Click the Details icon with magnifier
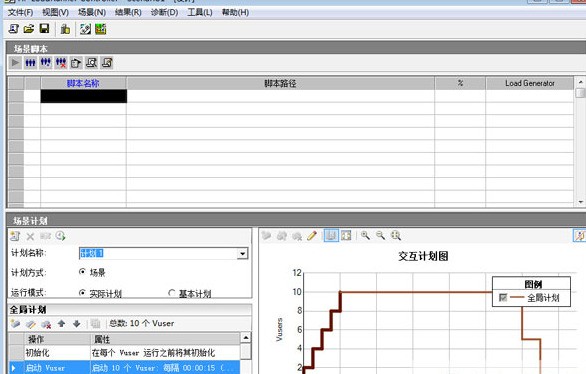 [x=92, y=62]
